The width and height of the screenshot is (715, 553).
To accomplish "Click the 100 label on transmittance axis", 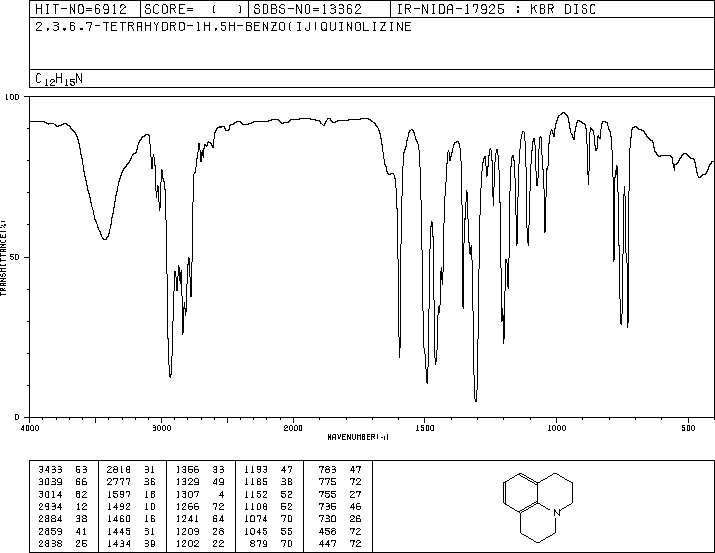I will (x=12, y=97).
